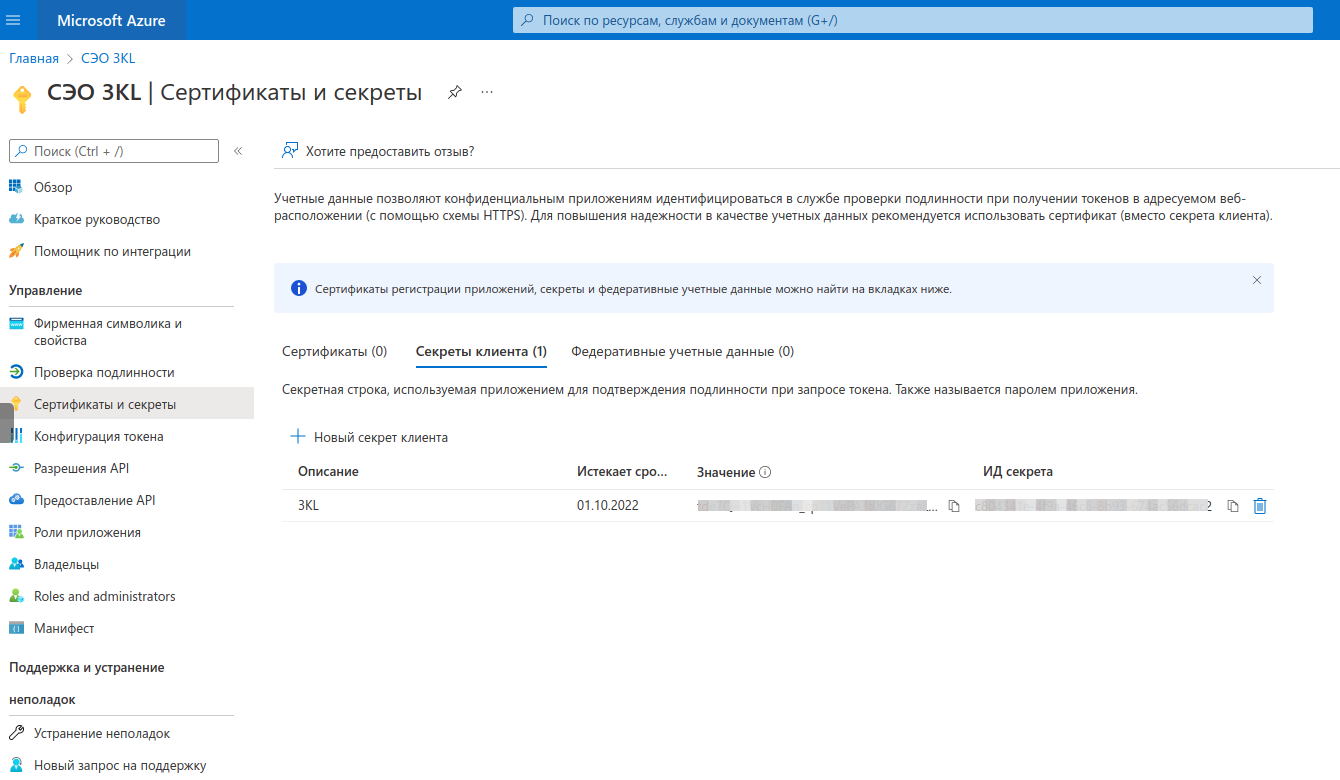Show tooltip info icon next to Значение
The image size is (1340, 780).
pyautogui.click(x=766, y=472)
